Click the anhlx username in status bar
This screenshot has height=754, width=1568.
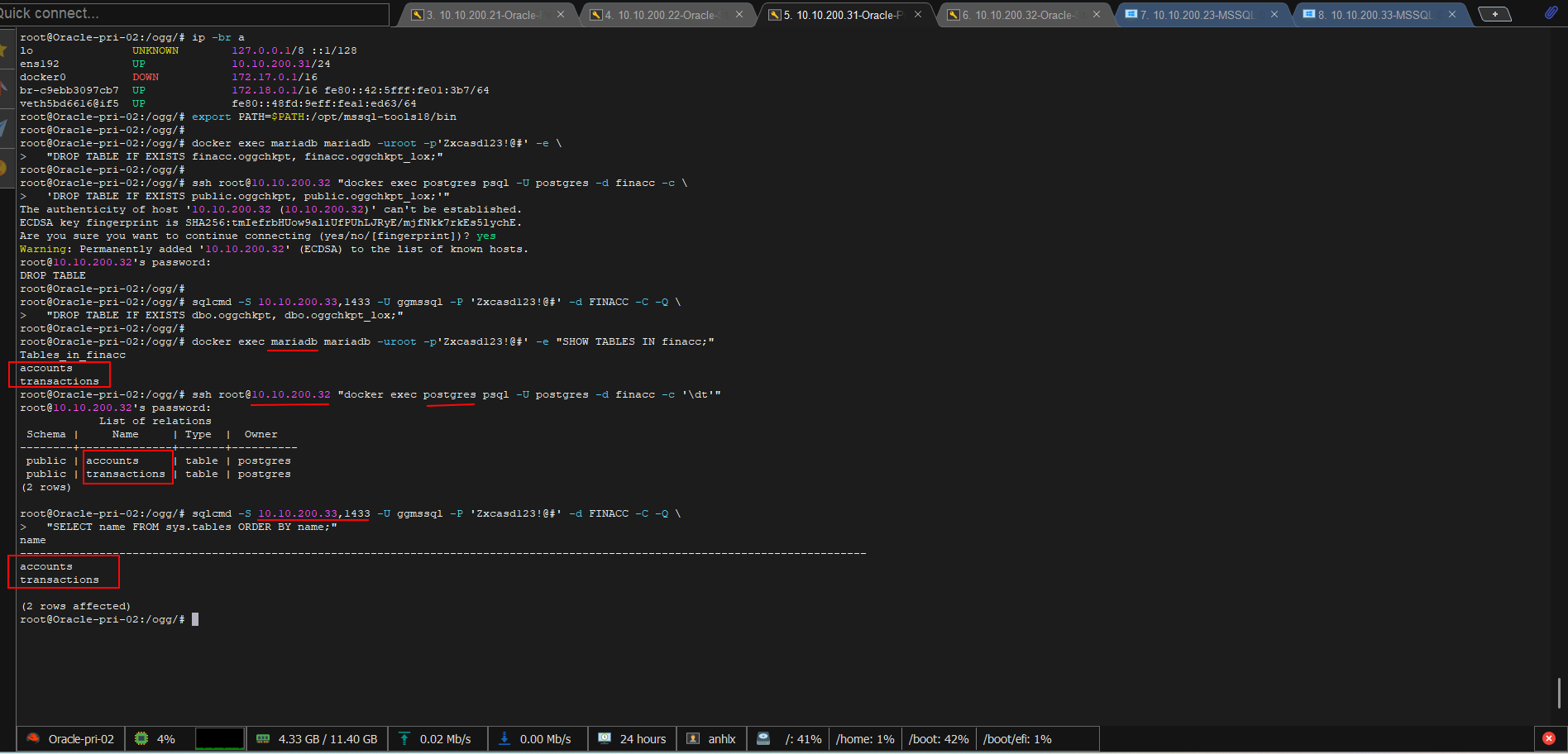[722, 739]
